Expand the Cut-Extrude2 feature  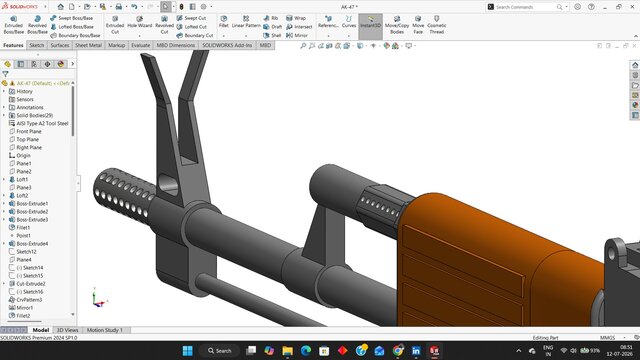point(4,284)
